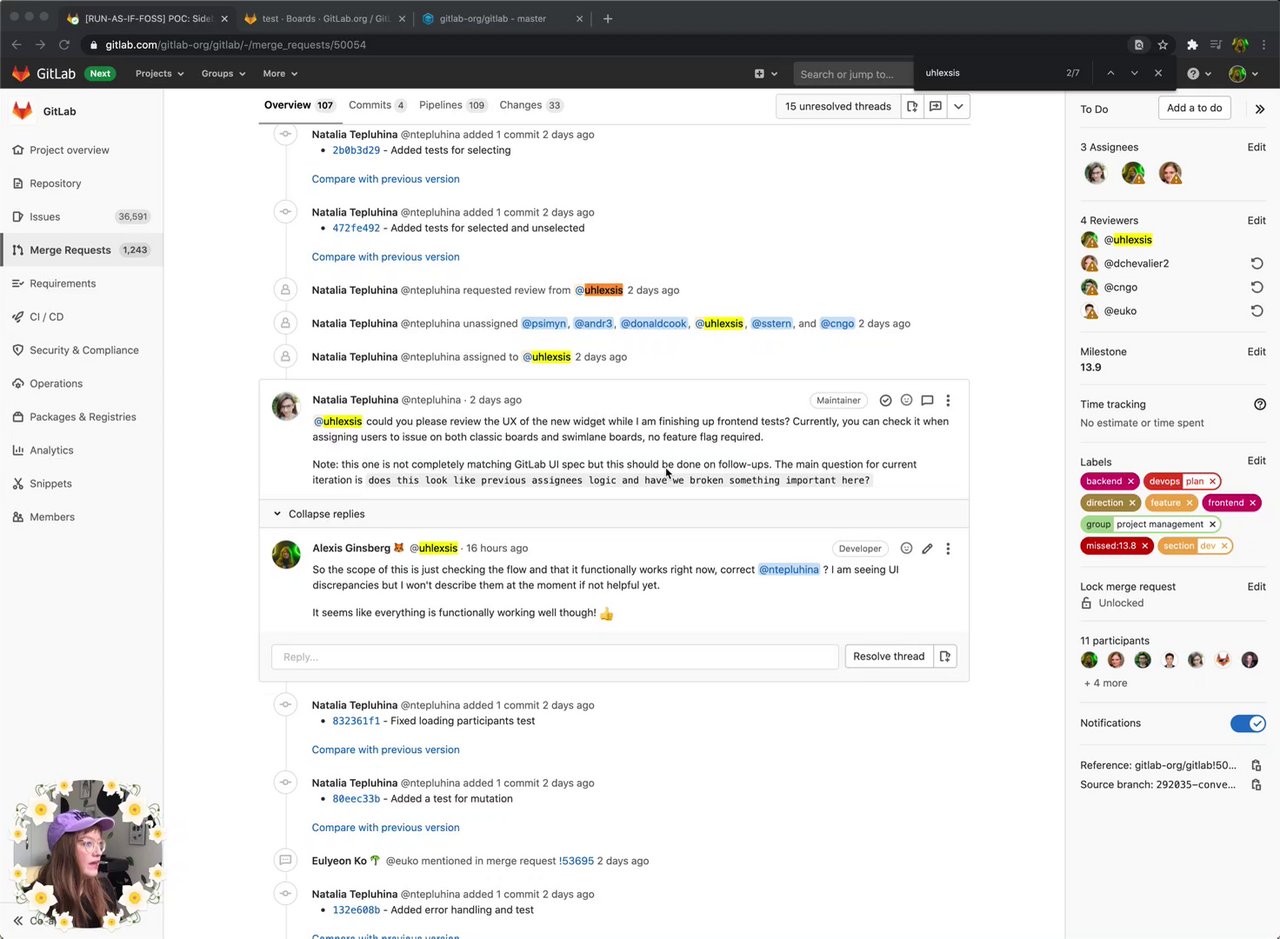Open a new browser tab
1280x939 pixels.
608,18
